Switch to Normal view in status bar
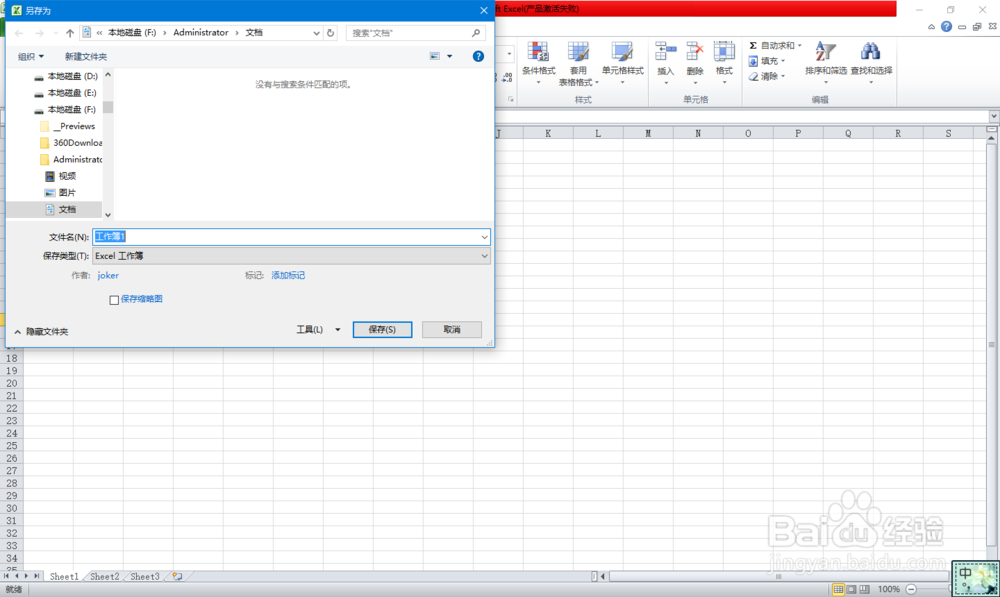1000x597 pixels. (838, 589)
